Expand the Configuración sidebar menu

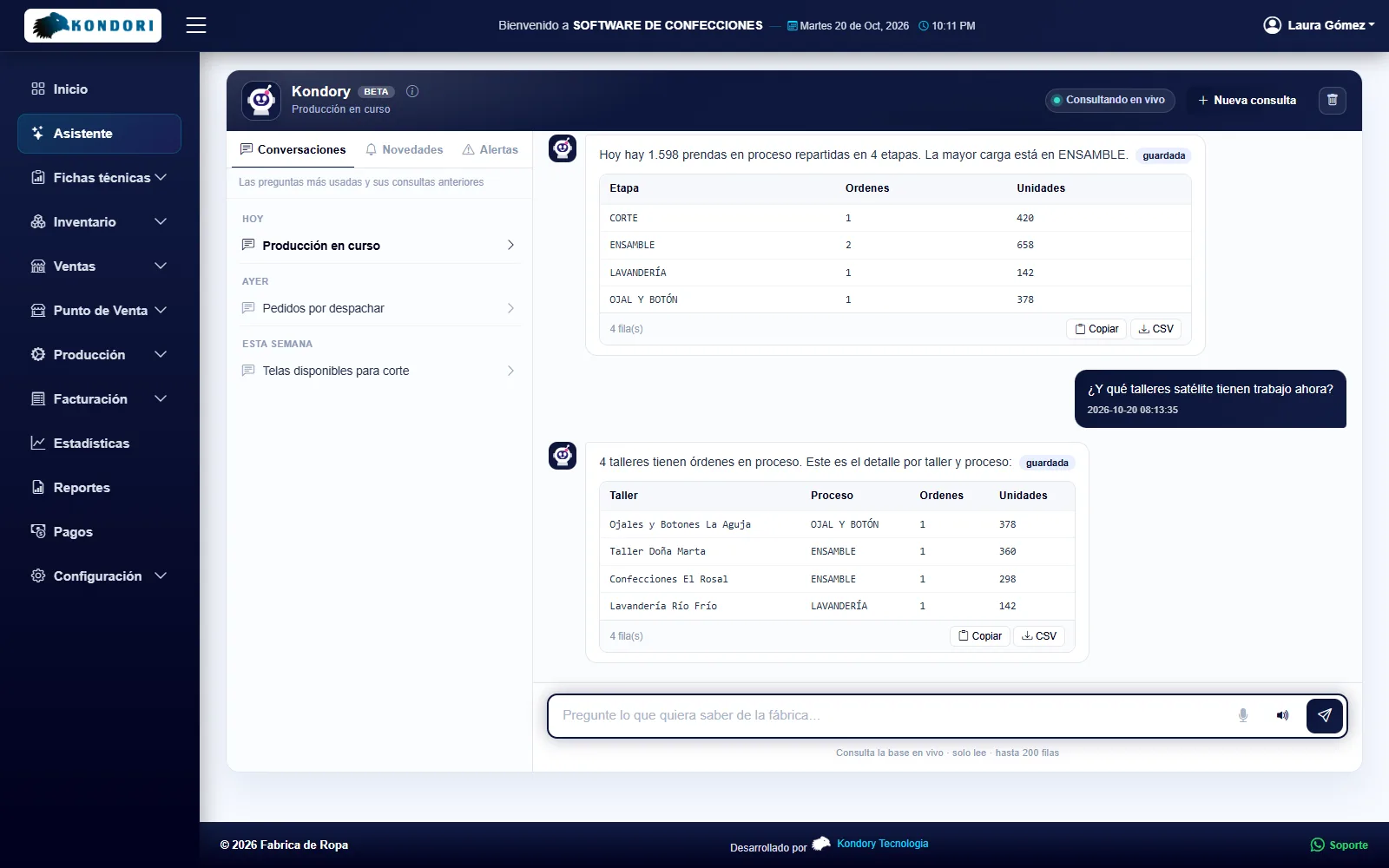99,575
